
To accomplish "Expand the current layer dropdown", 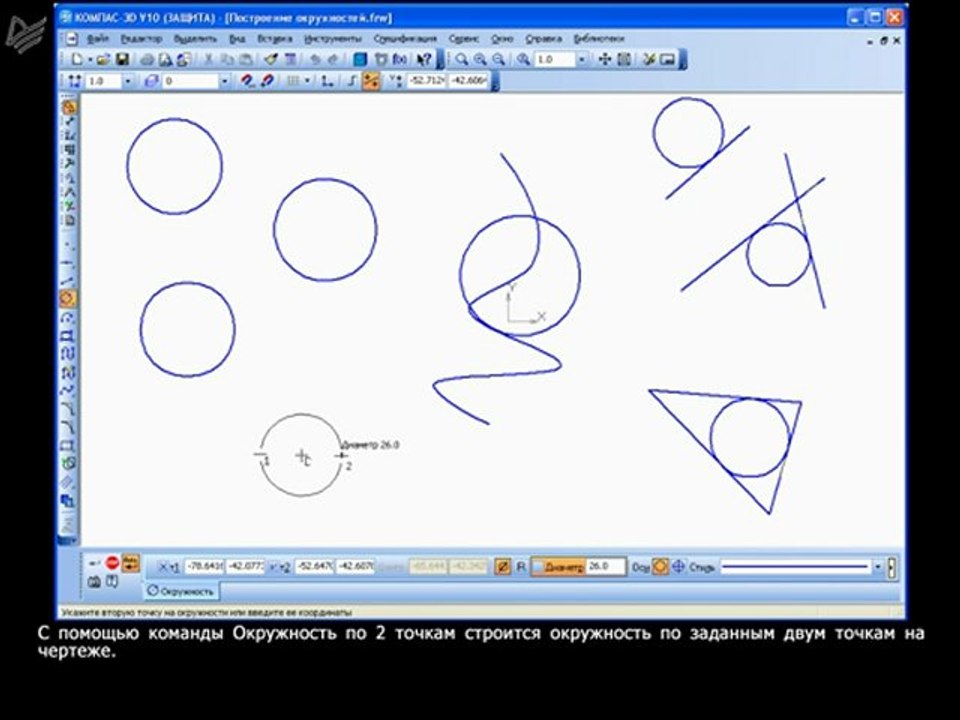I will coord(224,81).
